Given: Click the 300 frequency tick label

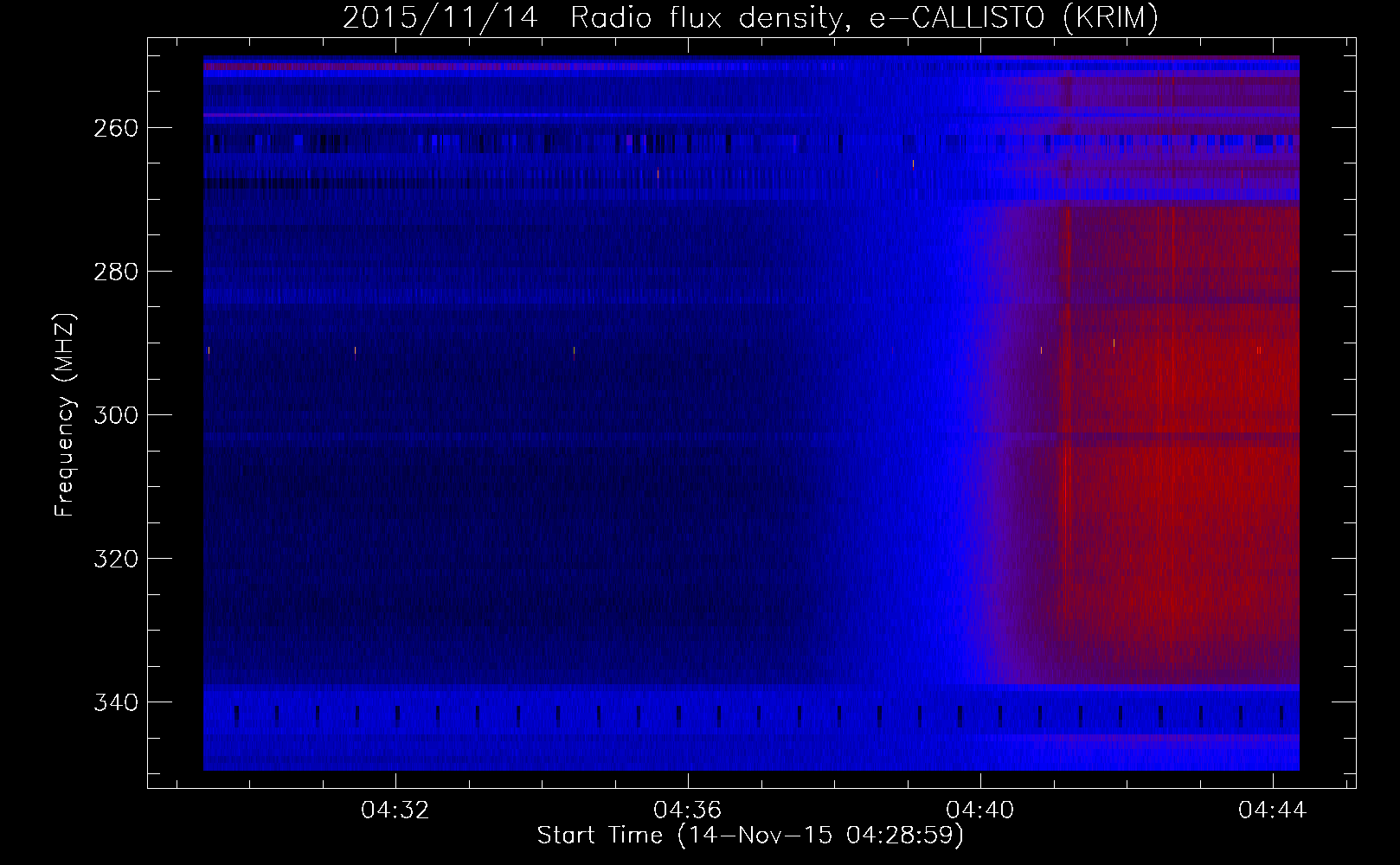Looking at the screenshot, I should (115, 415).
